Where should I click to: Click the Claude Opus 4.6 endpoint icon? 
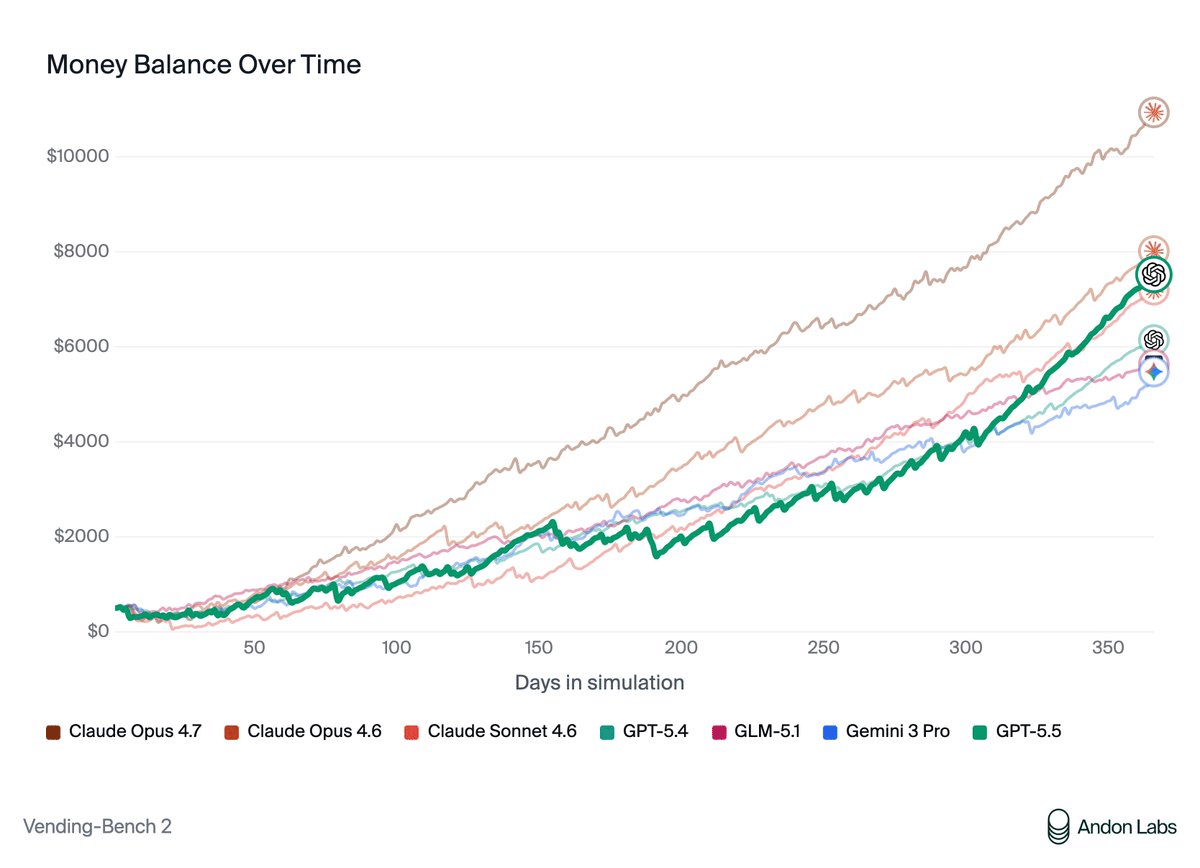(1153, 250)
